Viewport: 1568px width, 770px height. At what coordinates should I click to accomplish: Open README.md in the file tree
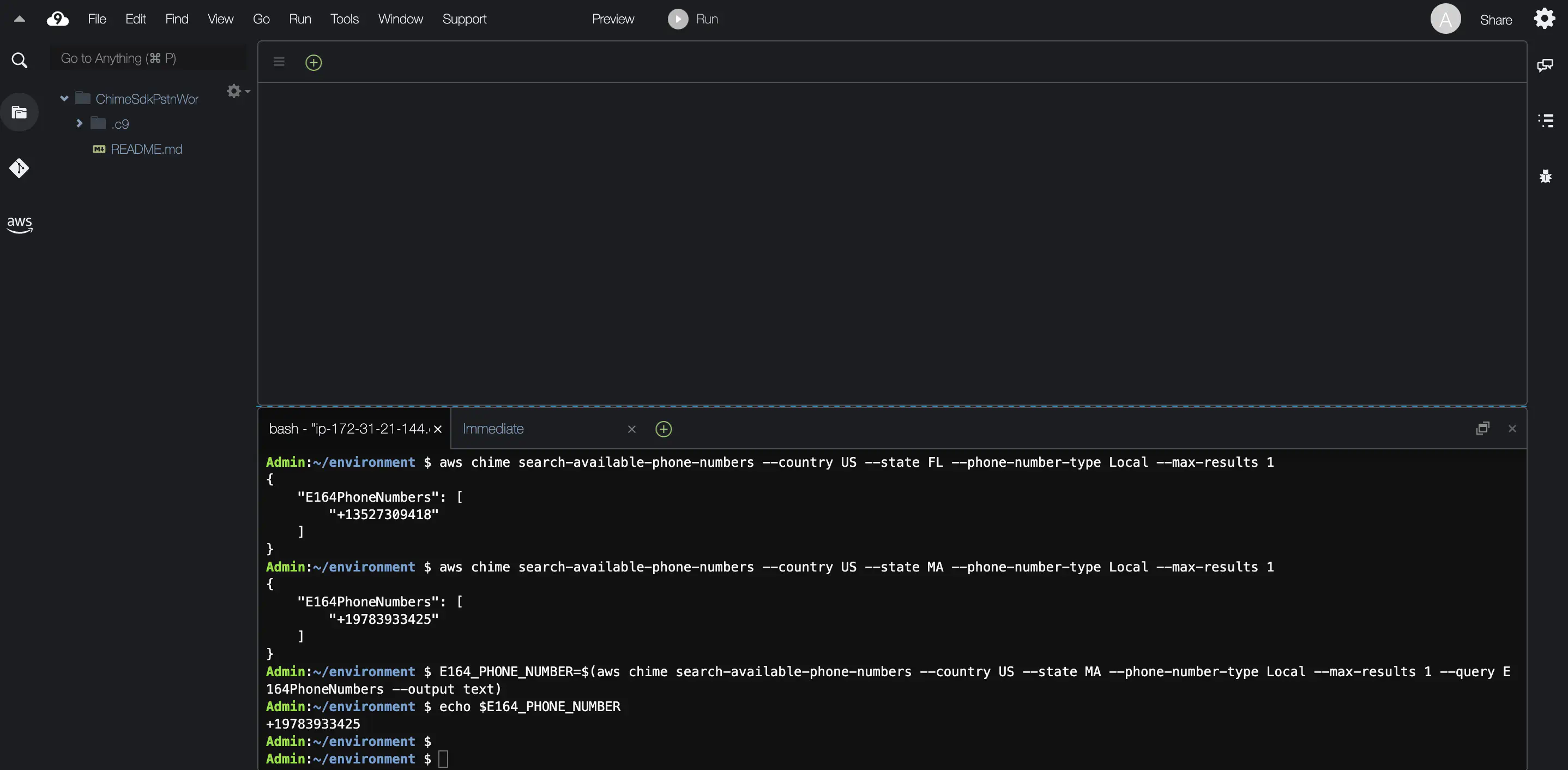(x=146, y=149)
